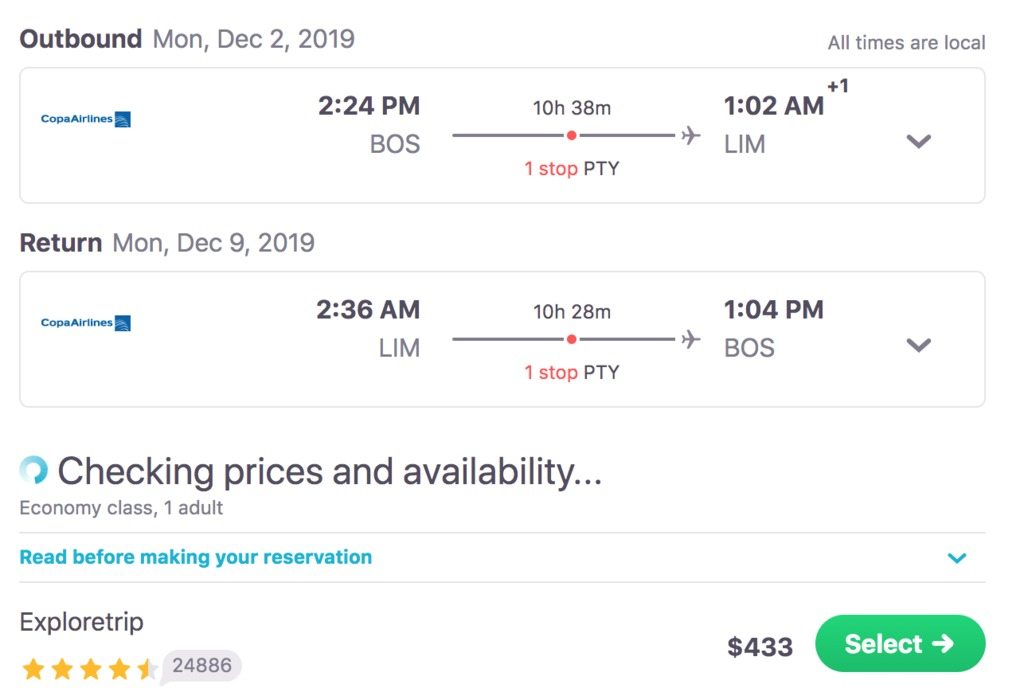This screenshot has height=688, width=1024.
Task: Click the 24886 reviews count bubble
Action: pos(202,666)
